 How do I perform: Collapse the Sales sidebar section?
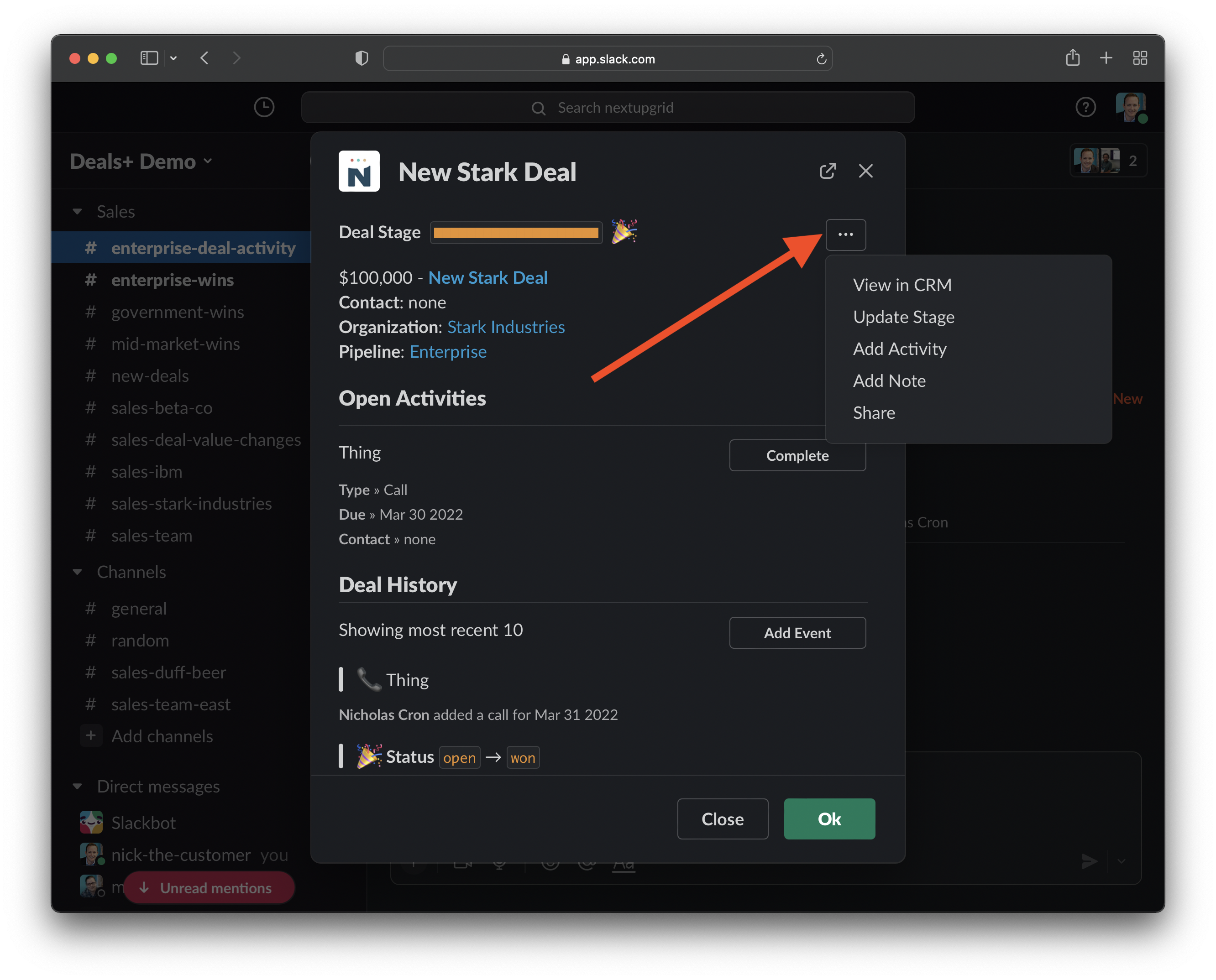click(x=78, y=211)
